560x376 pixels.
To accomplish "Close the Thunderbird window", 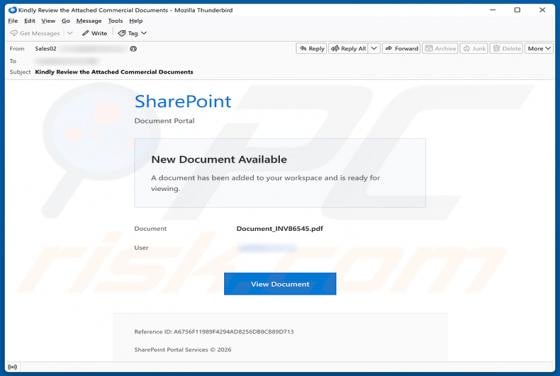I will coord(542,10).
